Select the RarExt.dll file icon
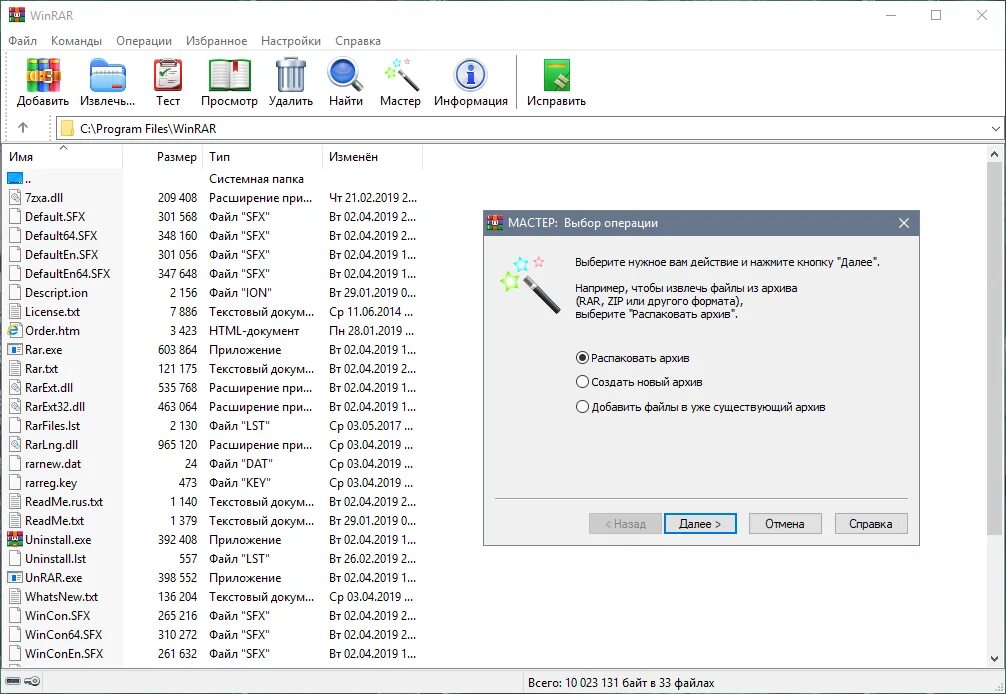Image resolution: width=1006 pixels, height=694 pixels. pyautogui.click(x=15, y=388)
